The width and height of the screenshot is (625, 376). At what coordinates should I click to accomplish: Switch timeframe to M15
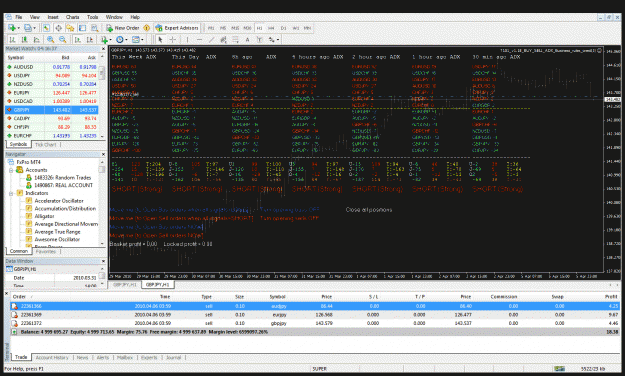[x=235, y=28]
